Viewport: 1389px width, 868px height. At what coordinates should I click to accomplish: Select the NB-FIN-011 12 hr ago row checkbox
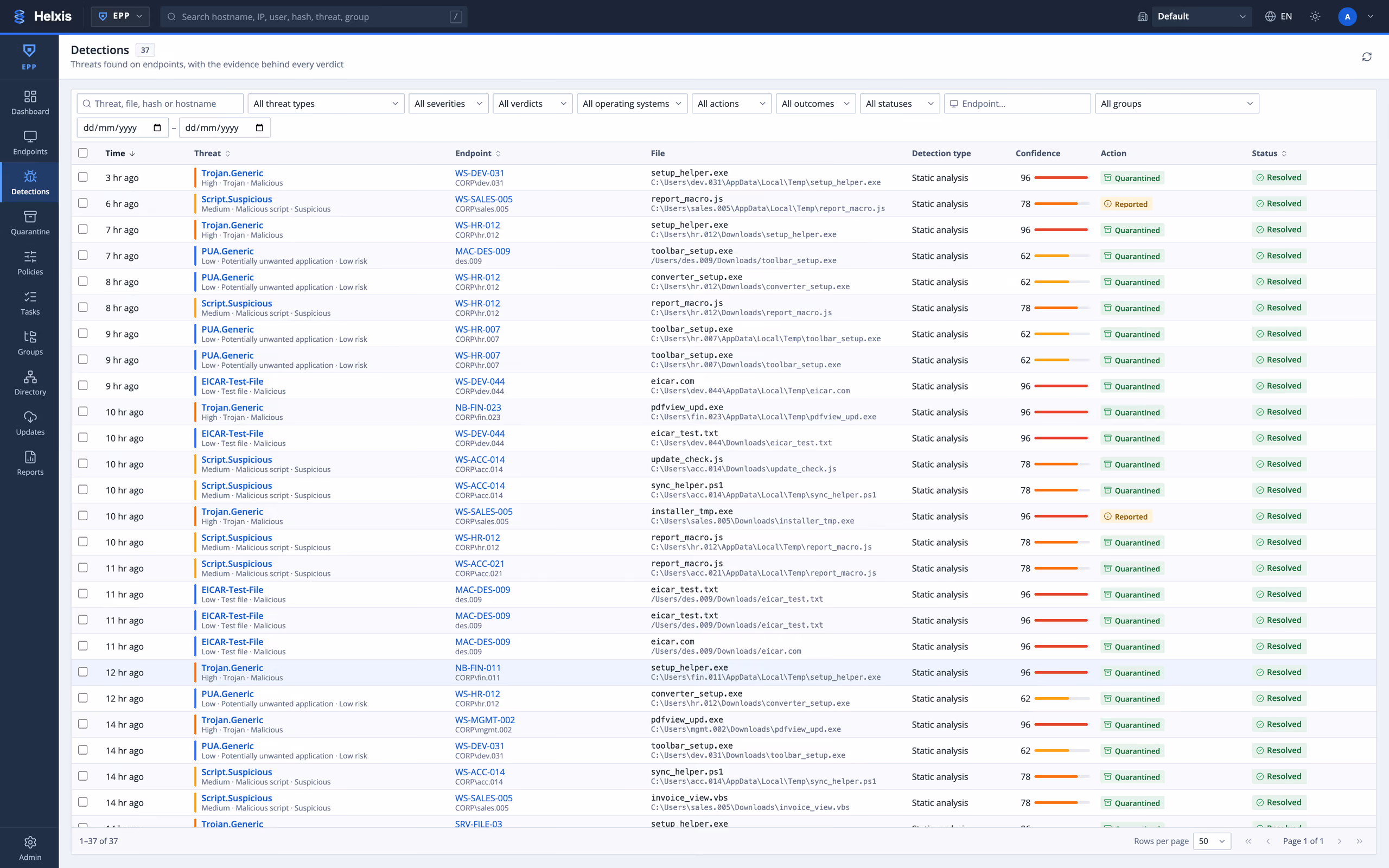(83, 672)
